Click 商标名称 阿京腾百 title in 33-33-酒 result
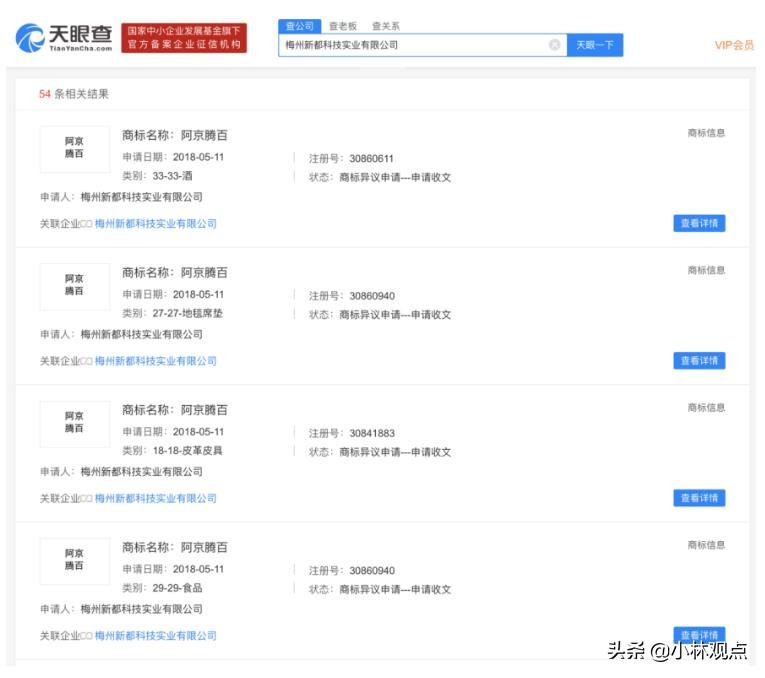This screenshot has height=678, width=765. (x=175, y=136)
